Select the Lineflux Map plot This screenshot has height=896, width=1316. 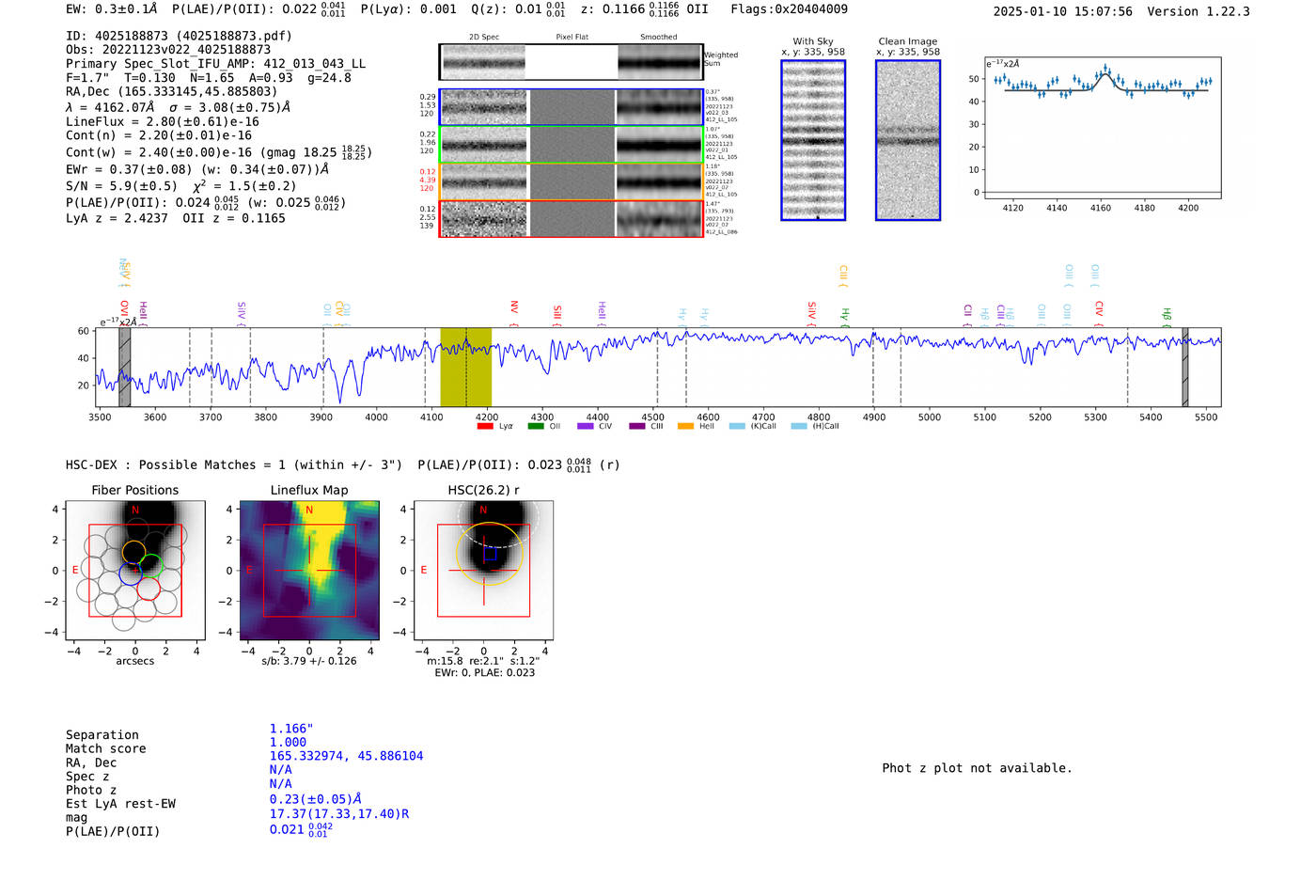[x=309, y=570]
